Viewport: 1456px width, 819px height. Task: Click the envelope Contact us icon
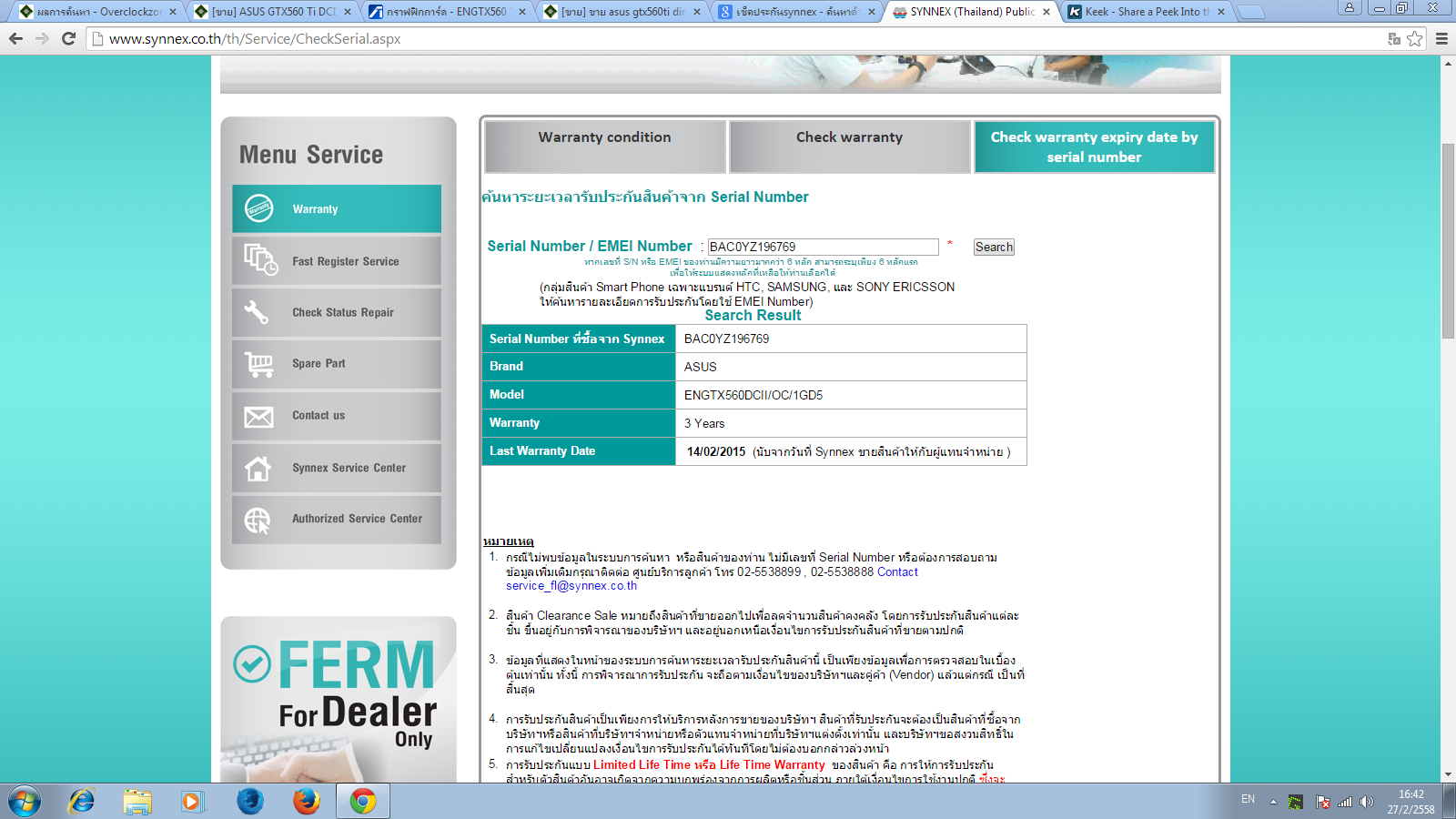258,416
